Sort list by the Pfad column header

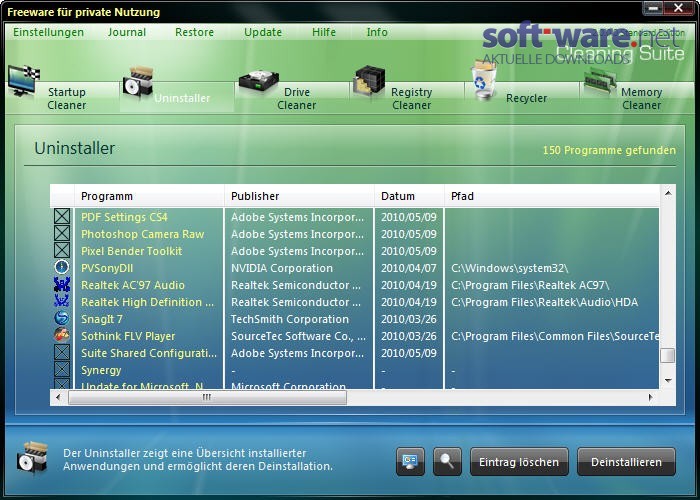[552, 196]
